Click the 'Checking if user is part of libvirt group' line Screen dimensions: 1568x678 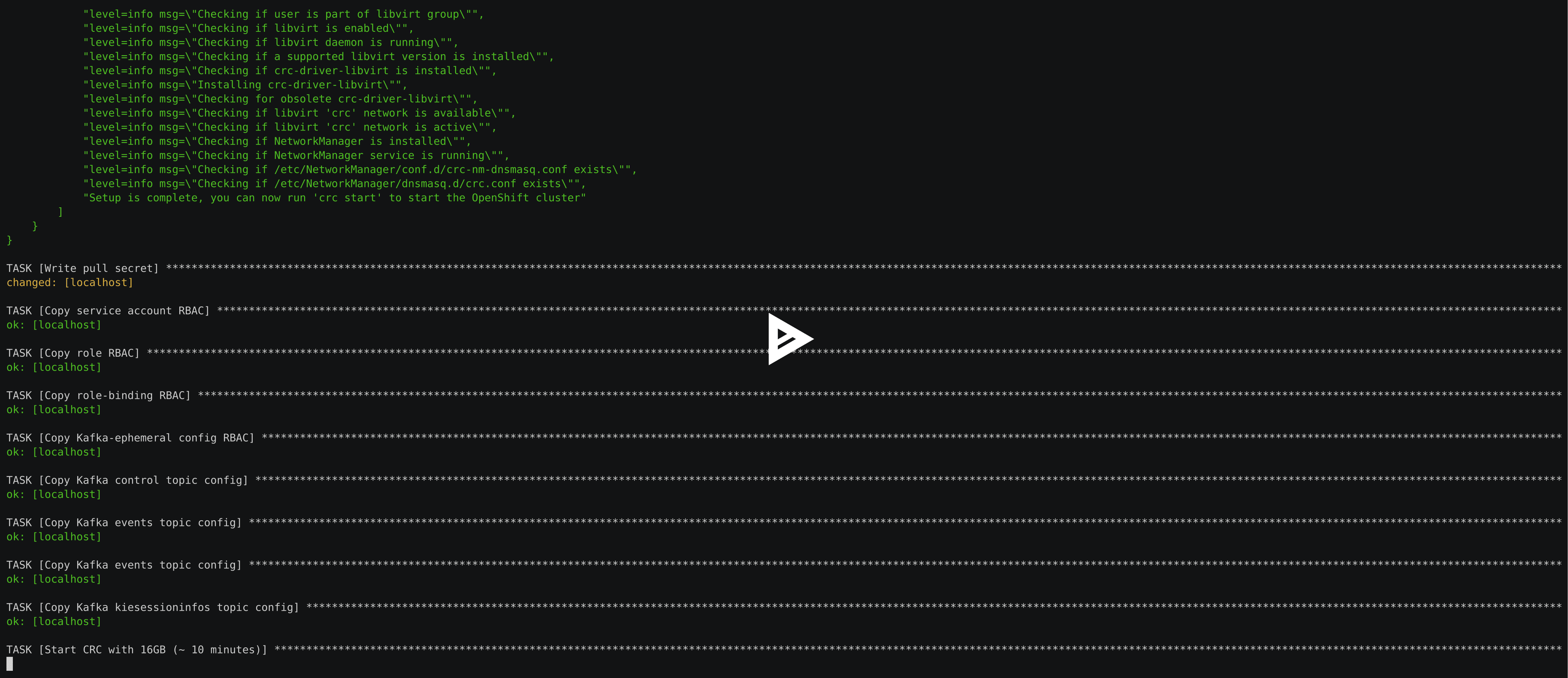click(283, 14)
